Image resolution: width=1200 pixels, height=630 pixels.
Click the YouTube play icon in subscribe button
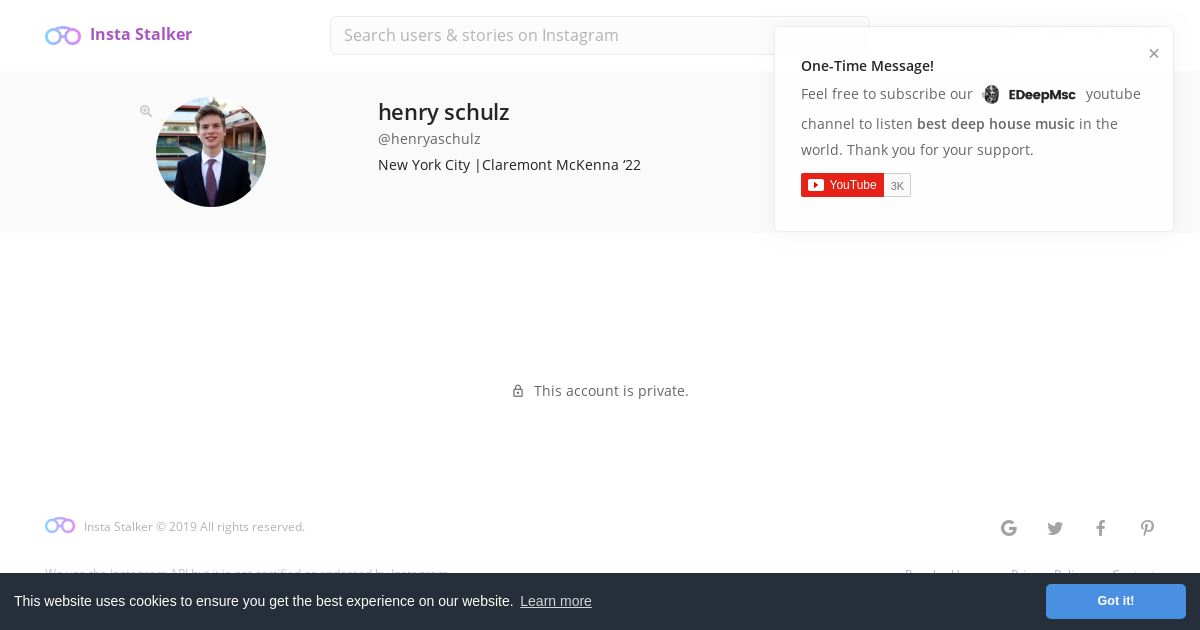click(x=816, y=185)
